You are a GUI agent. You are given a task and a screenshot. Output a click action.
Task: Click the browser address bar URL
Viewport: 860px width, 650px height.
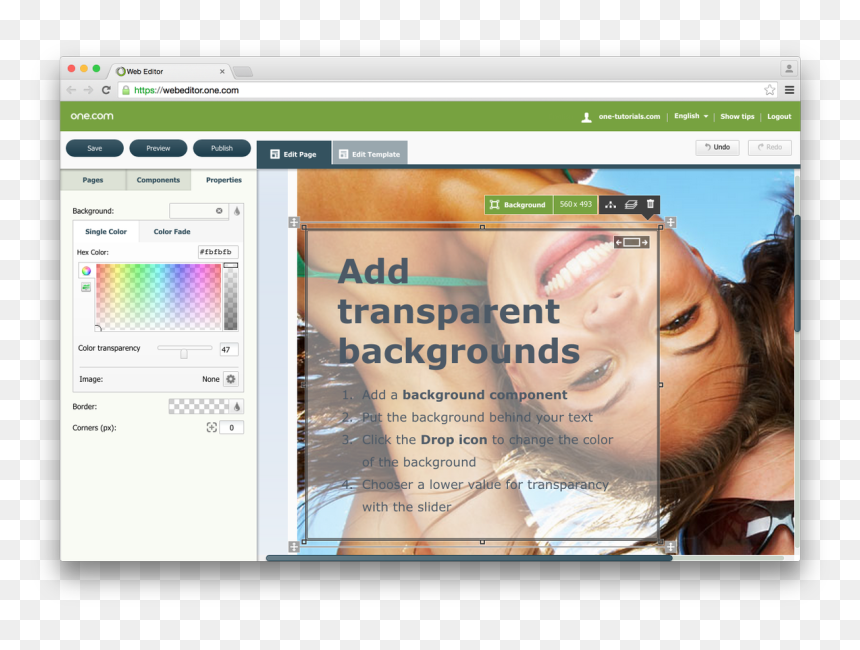coord(186,90)
